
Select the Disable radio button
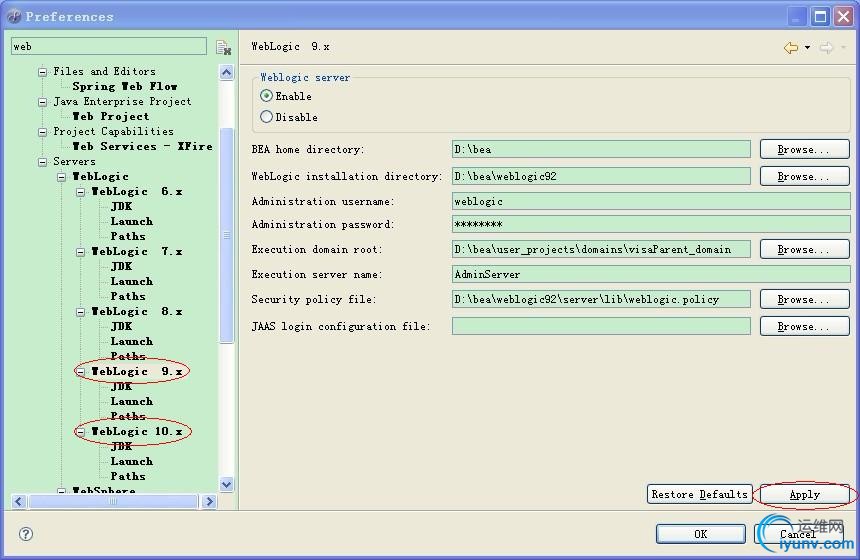tap(266, 117)
